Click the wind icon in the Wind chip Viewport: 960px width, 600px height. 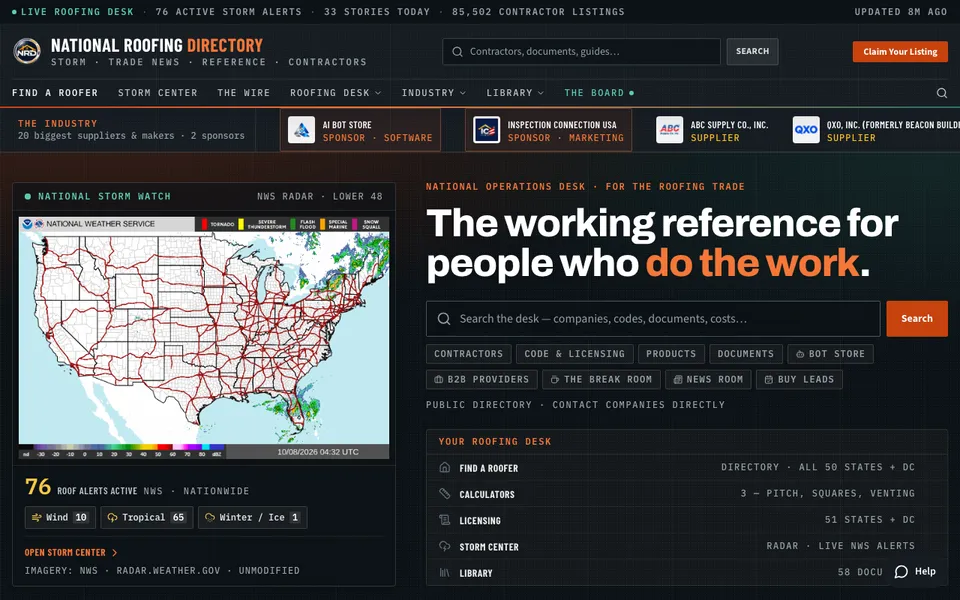pos(36,517)
